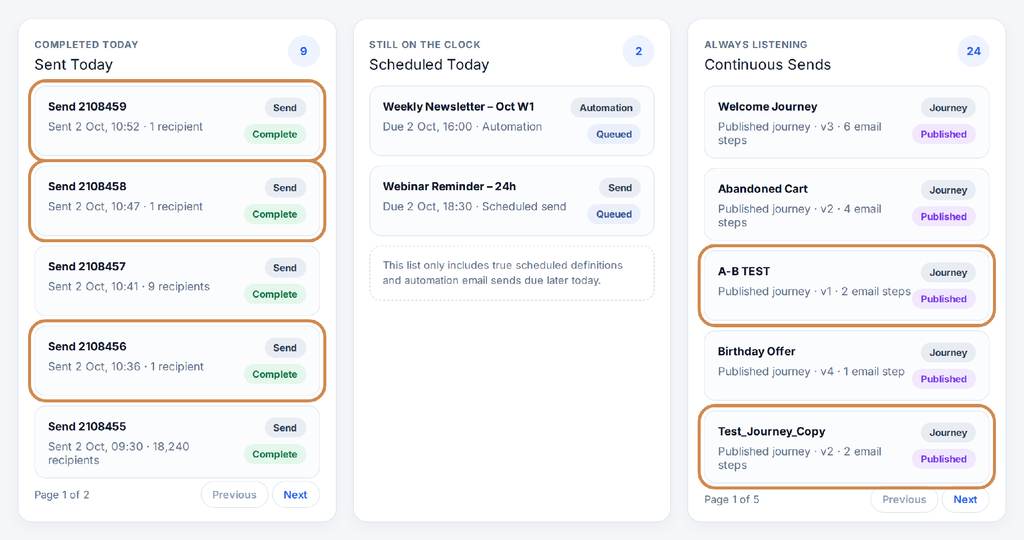Open the A-B TEST journey

point(846,285)
